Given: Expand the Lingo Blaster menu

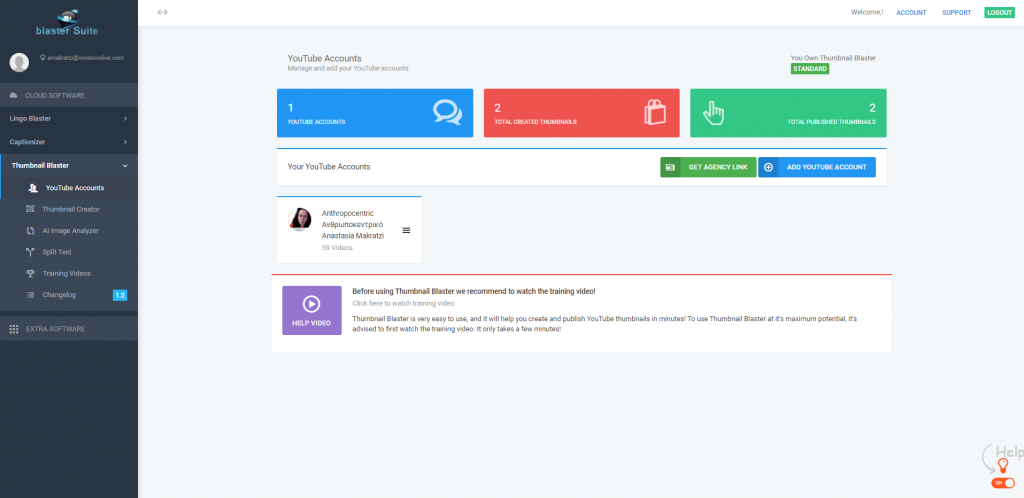Looking at the screenshot, I should click(x=69, y=119).
